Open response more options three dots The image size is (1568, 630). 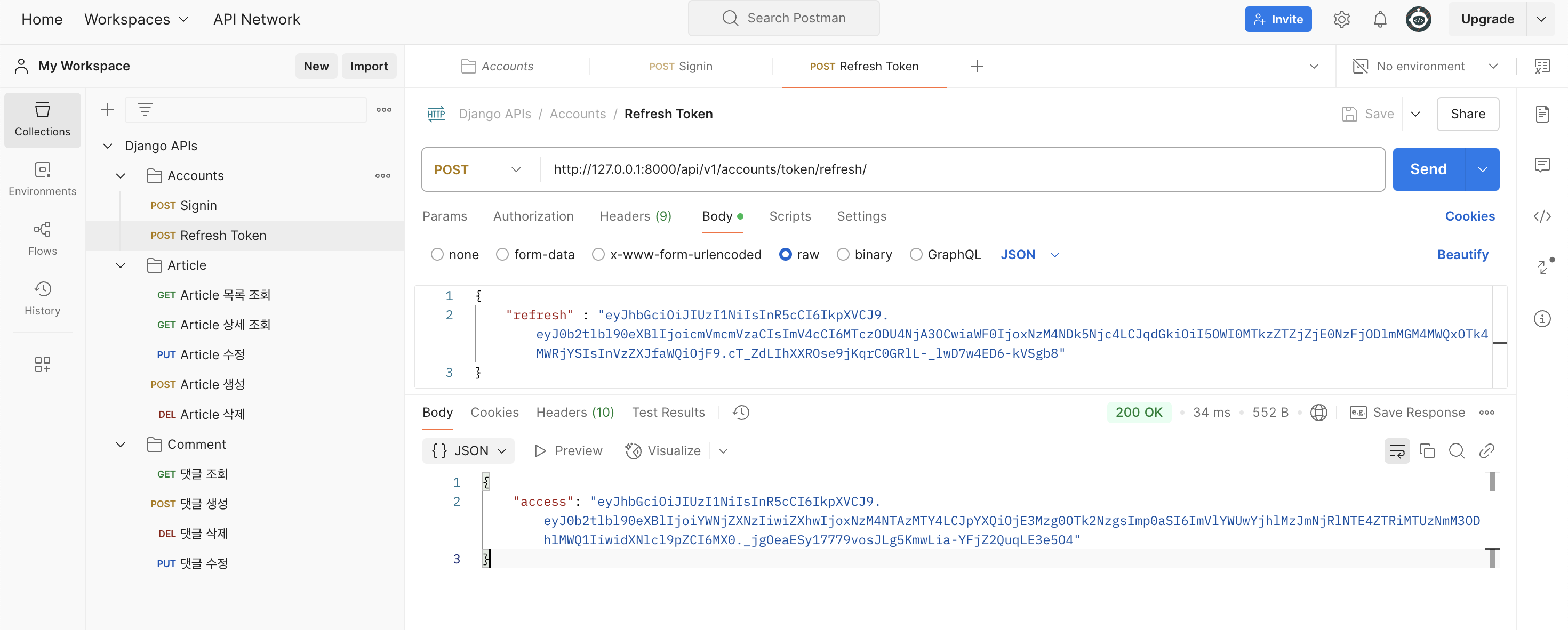pyautogui.click(x=1486, y=413)
